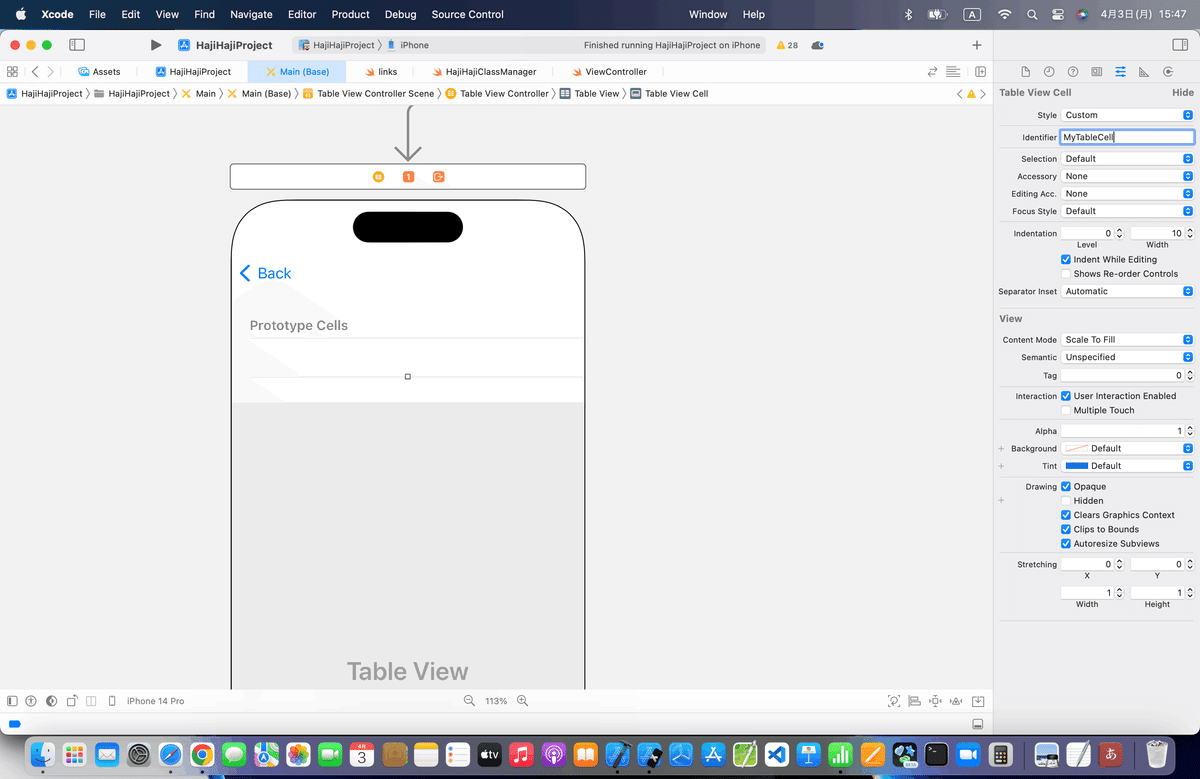Click Table View in the jump bar

click(x=589, y=93)
